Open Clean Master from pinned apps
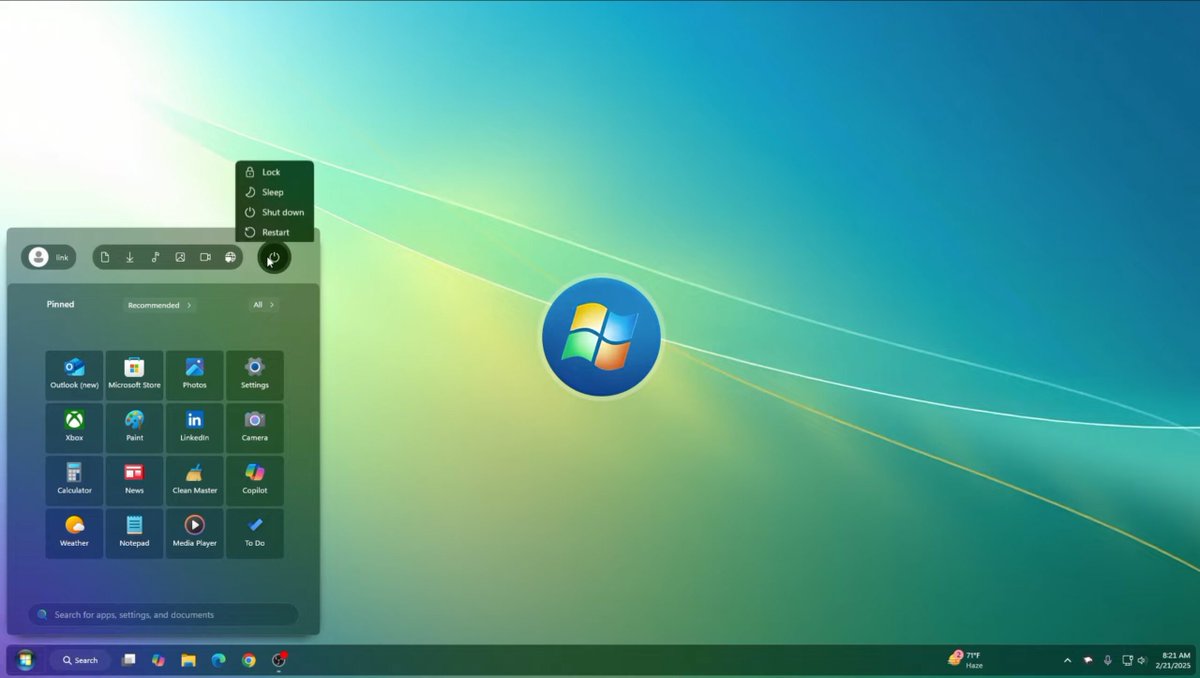The height and width of the screenshot is (678, 1200). coord(194,480)
